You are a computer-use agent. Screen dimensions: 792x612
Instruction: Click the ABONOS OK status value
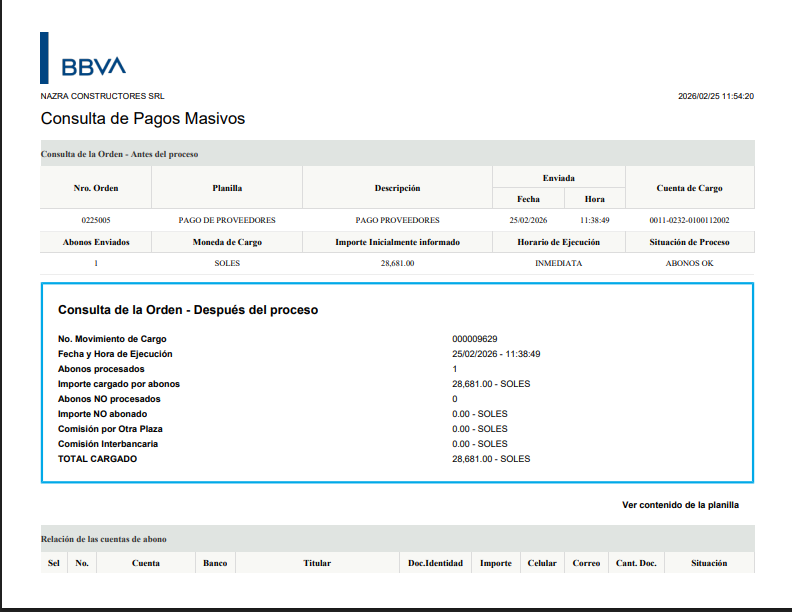click(689, 263)
